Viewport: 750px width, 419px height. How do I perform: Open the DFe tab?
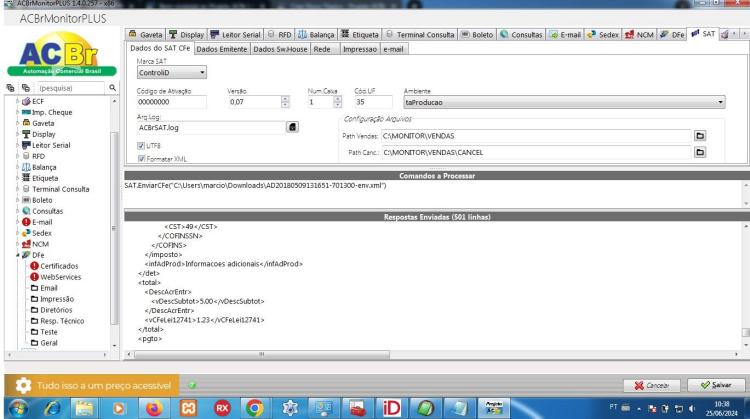[x=672, y=34]
